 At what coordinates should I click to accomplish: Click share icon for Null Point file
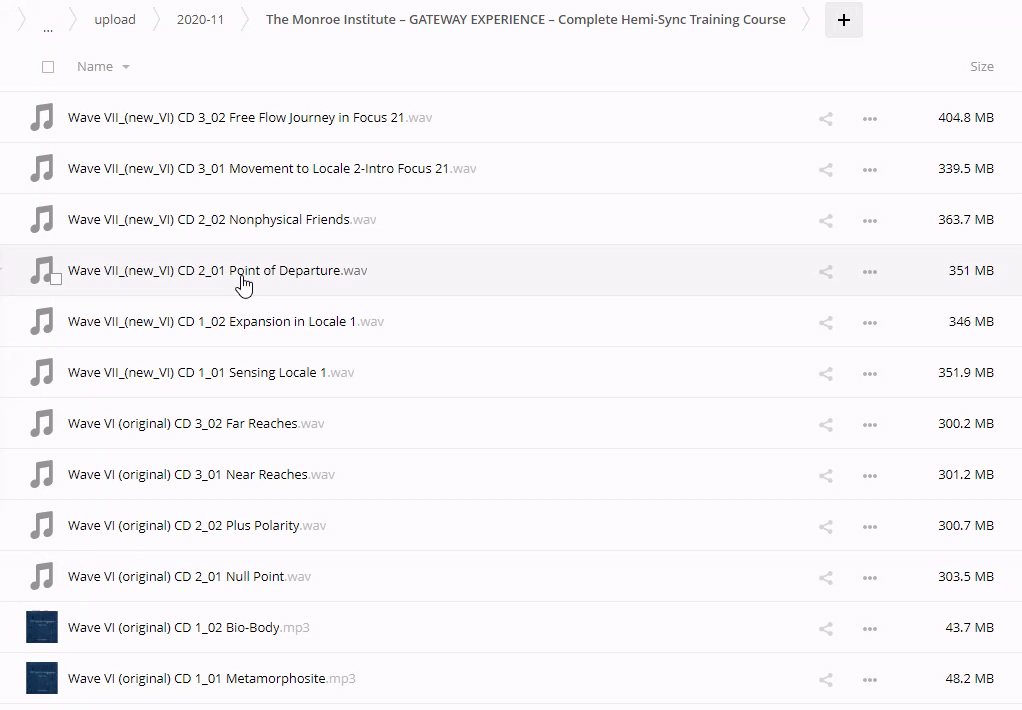tap(825, 577)
